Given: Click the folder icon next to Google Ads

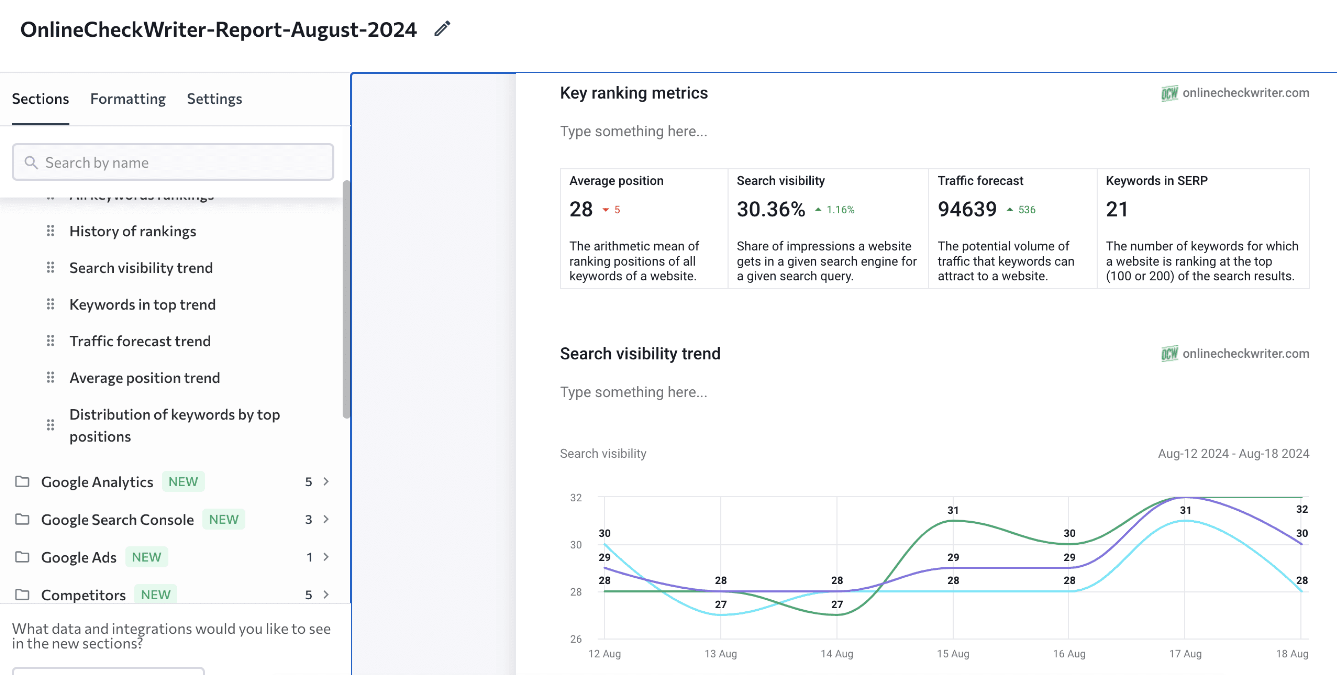Looking at the screenshot, I should 21,557.
